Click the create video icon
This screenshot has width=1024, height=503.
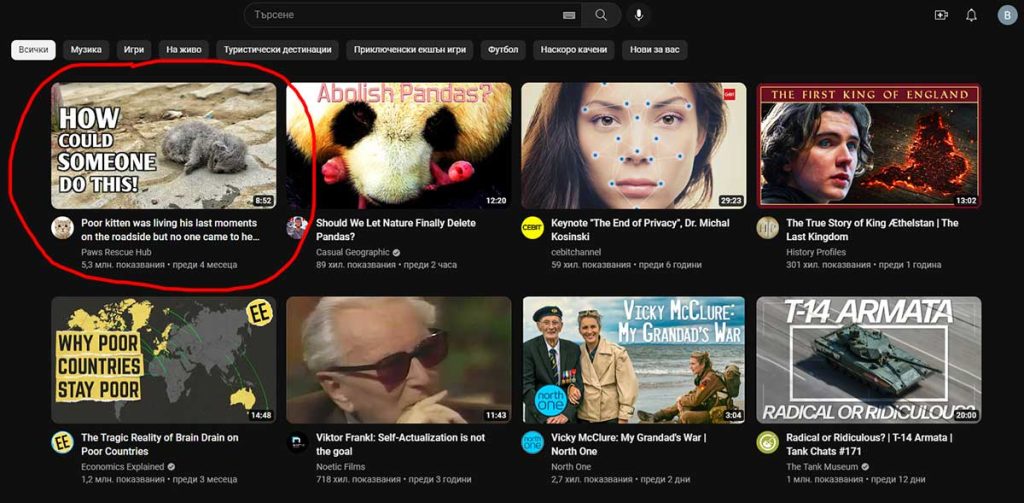point(940,15)
